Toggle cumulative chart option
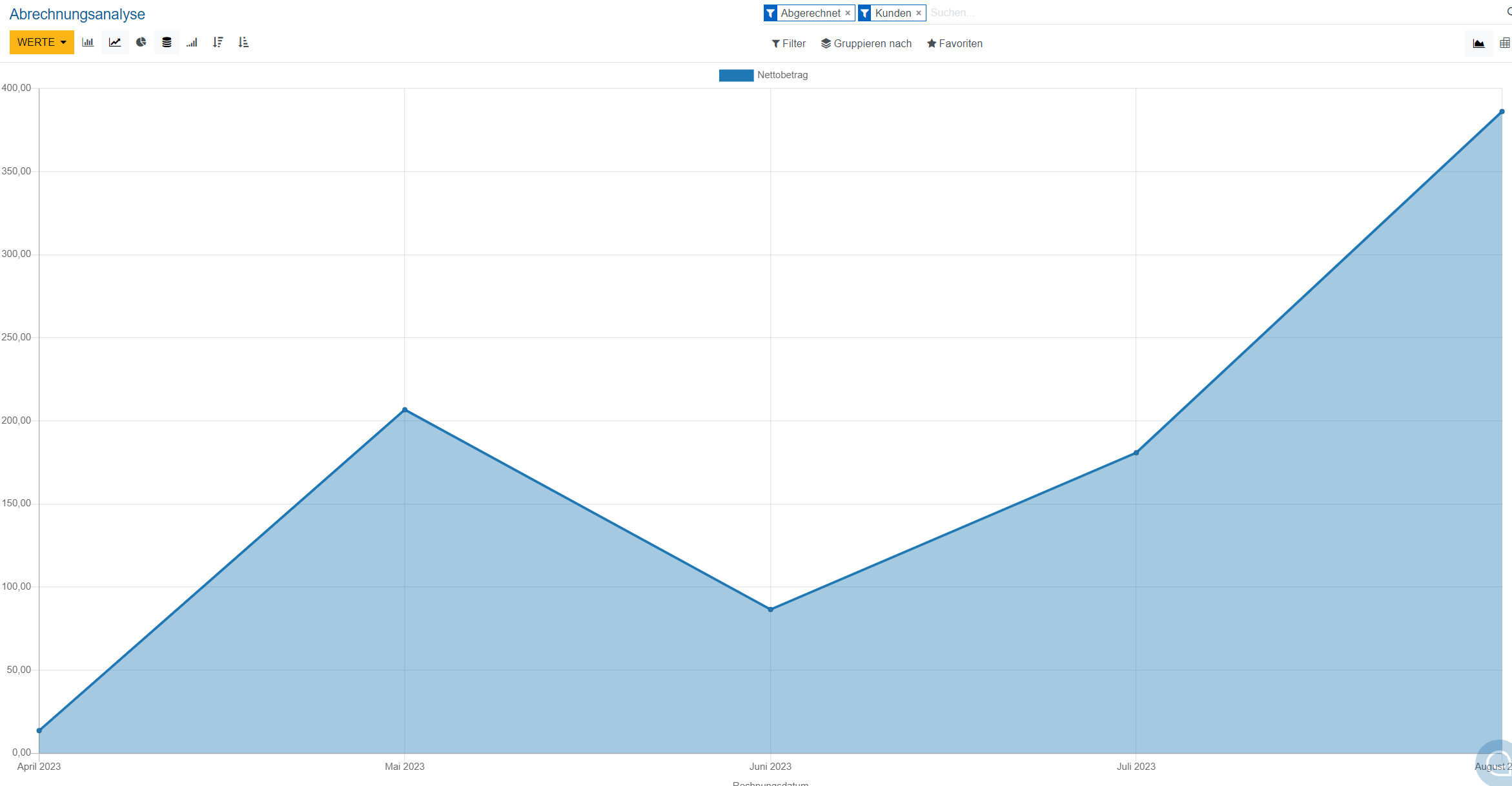 tap(192, 43)
